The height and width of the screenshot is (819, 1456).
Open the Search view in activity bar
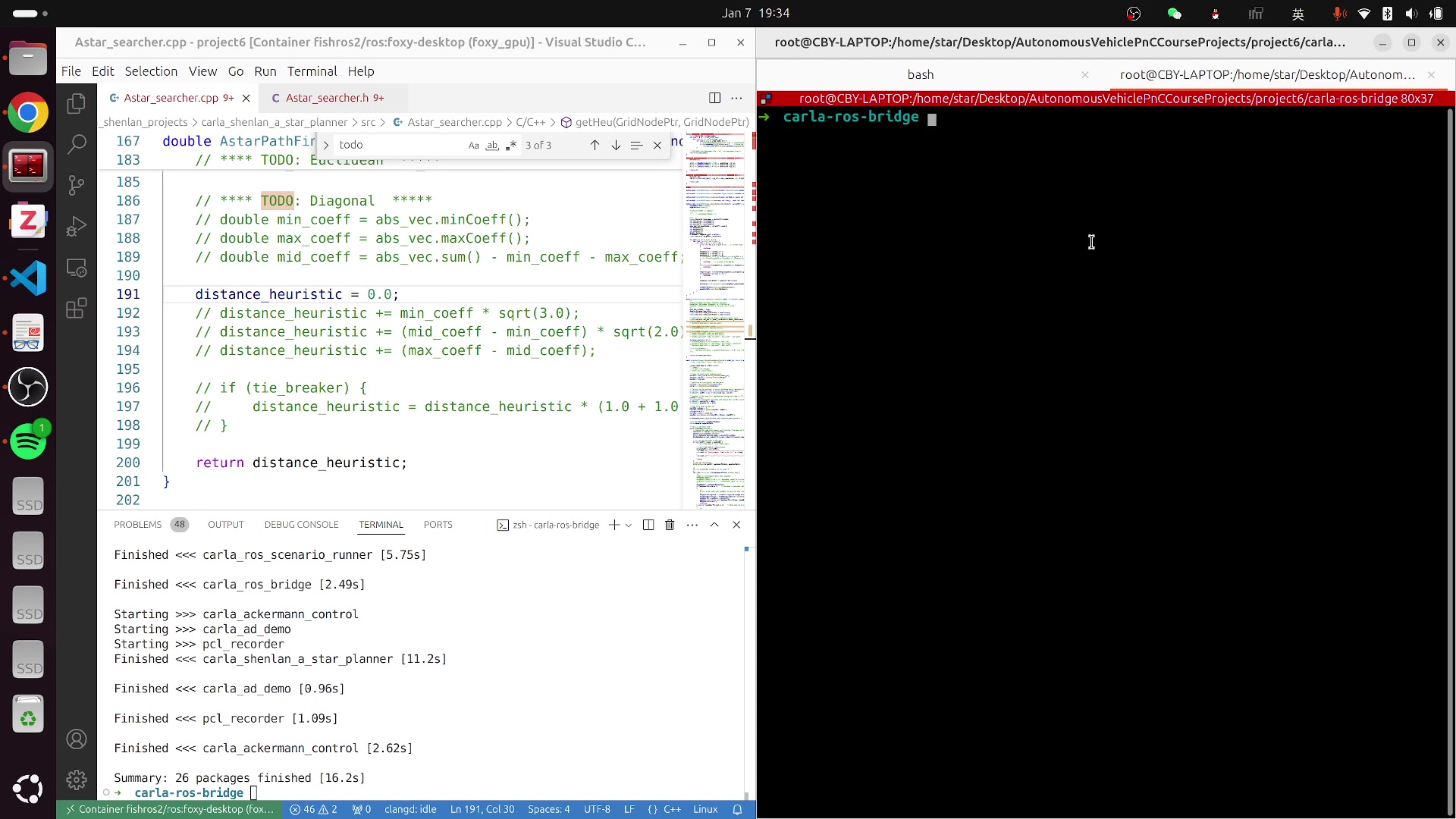pos(77,144)
